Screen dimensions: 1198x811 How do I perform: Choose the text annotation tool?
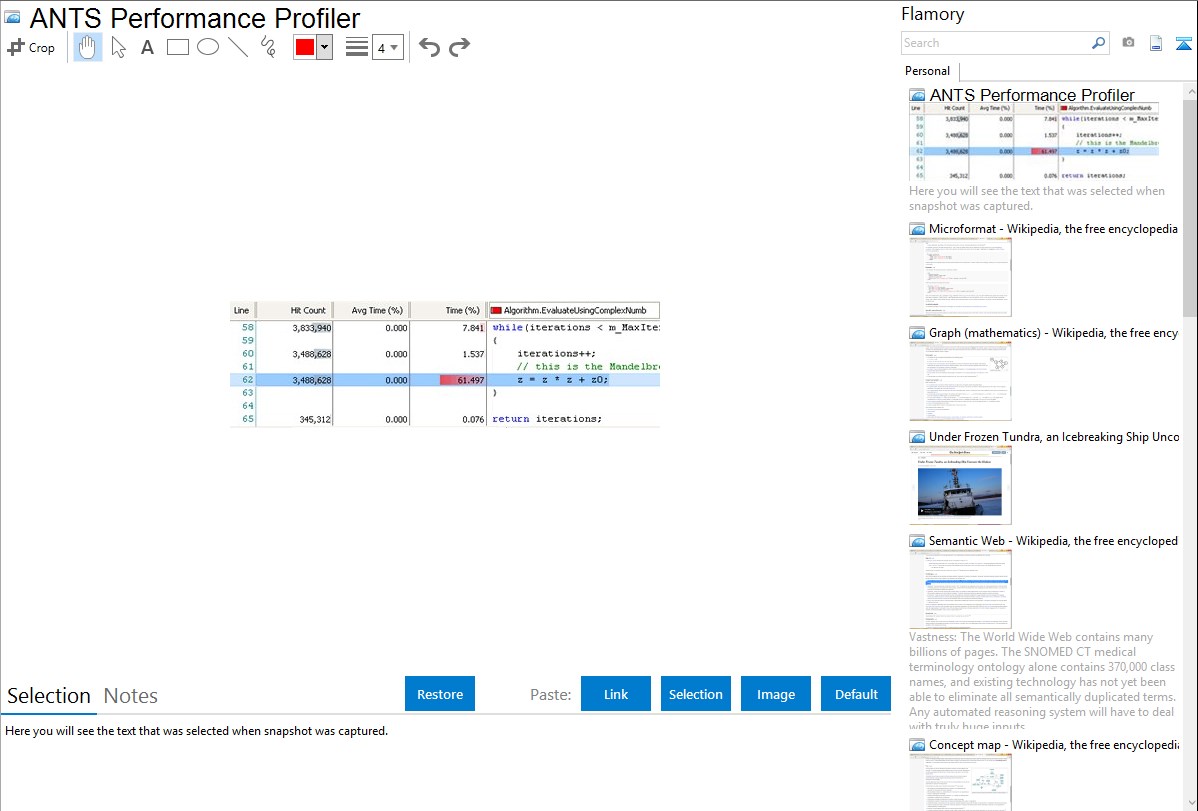click(147, 47)
